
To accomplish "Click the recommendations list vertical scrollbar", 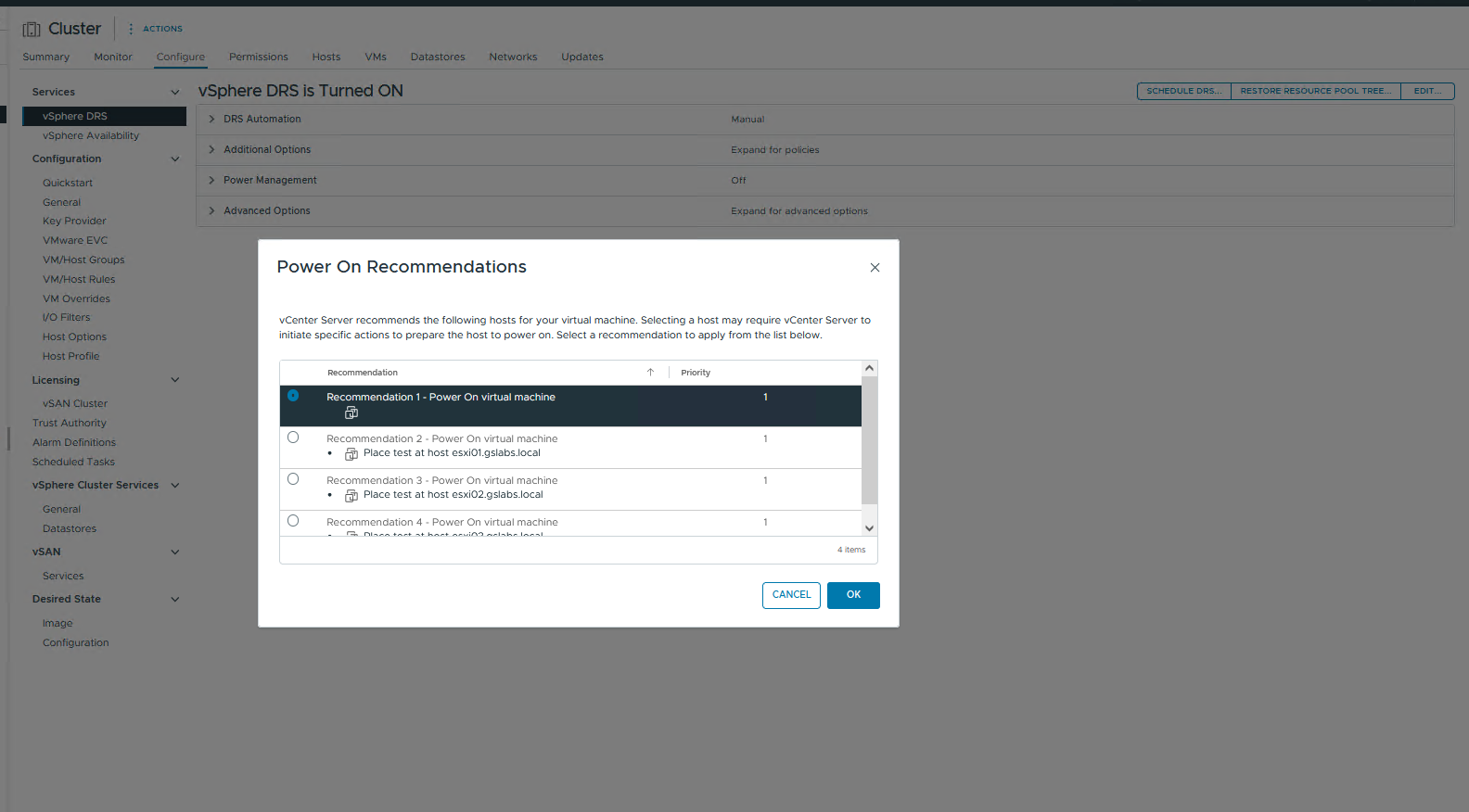I will 869,439.
